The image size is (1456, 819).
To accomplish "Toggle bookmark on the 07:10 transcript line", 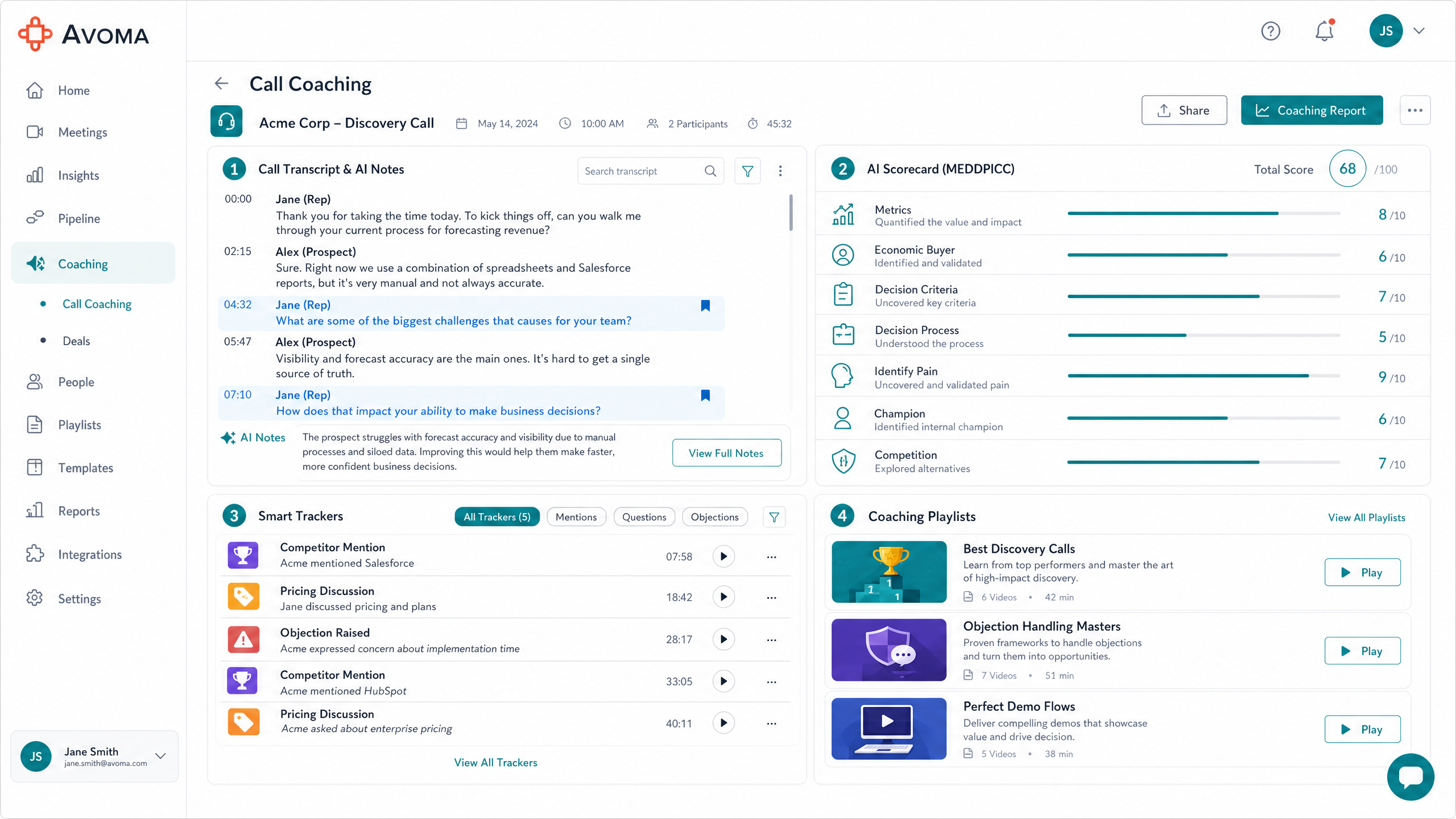I will (x=705, y=395).
